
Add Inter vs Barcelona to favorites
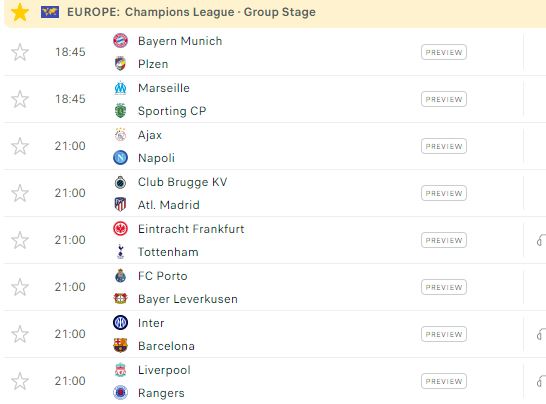point(20,334)
